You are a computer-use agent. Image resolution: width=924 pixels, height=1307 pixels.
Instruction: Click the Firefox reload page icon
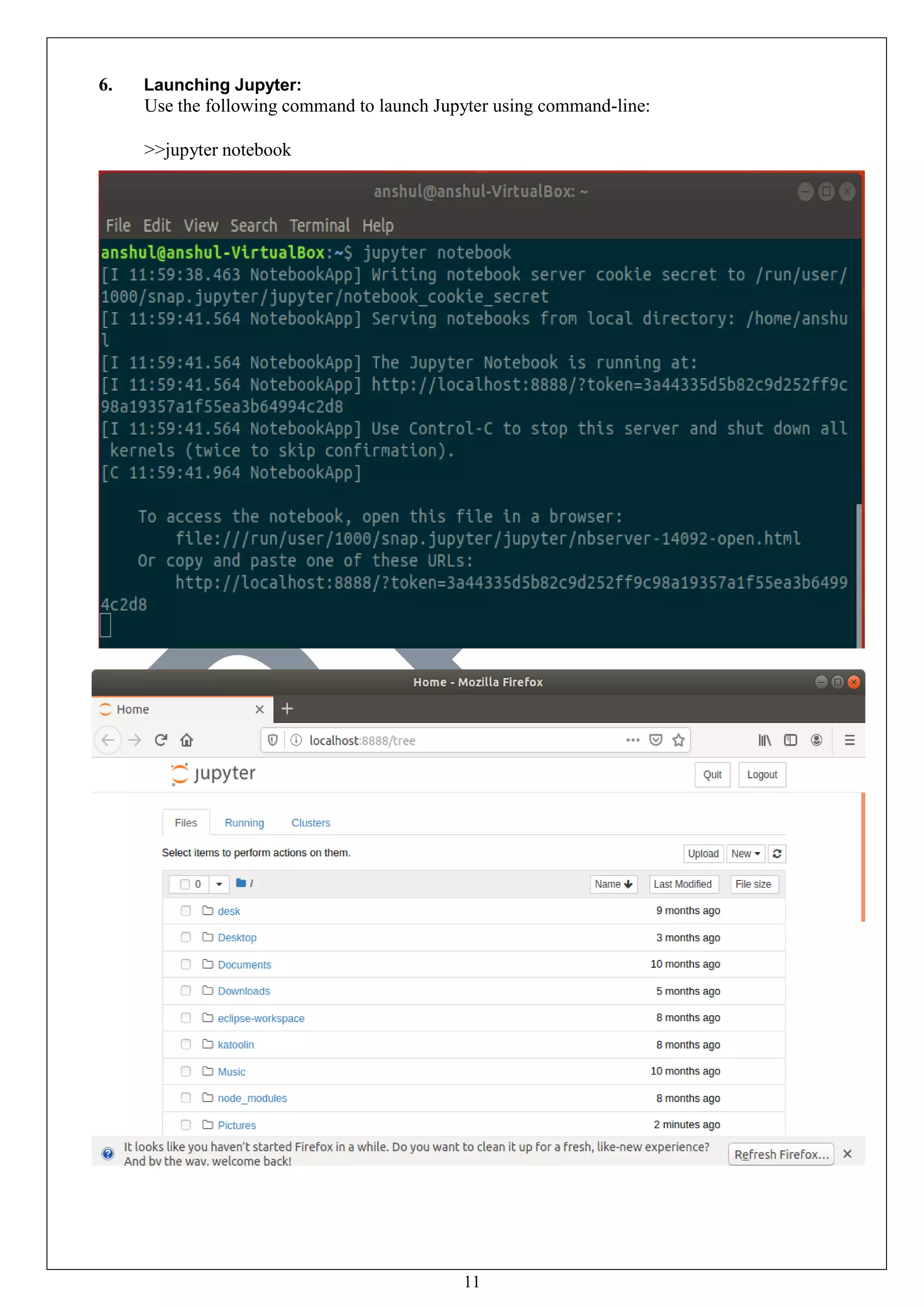pos(161,740)
